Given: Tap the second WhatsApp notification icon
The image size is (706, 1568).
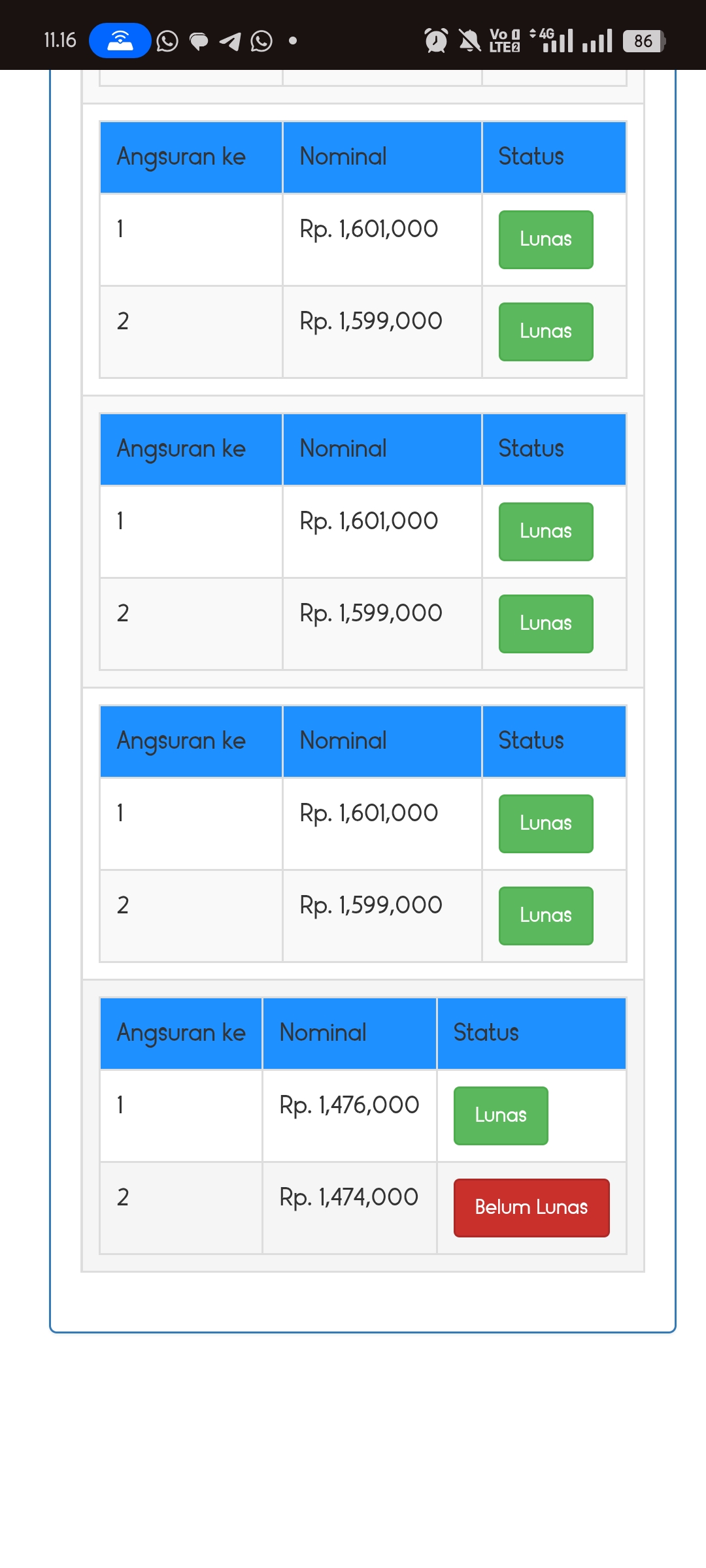Looking at the screenshot, I should 261,41.
